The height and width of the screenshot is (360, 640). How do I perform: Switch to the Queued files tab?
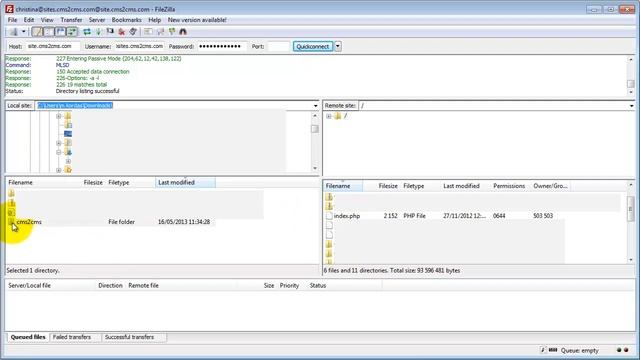[x=28, y=337]
